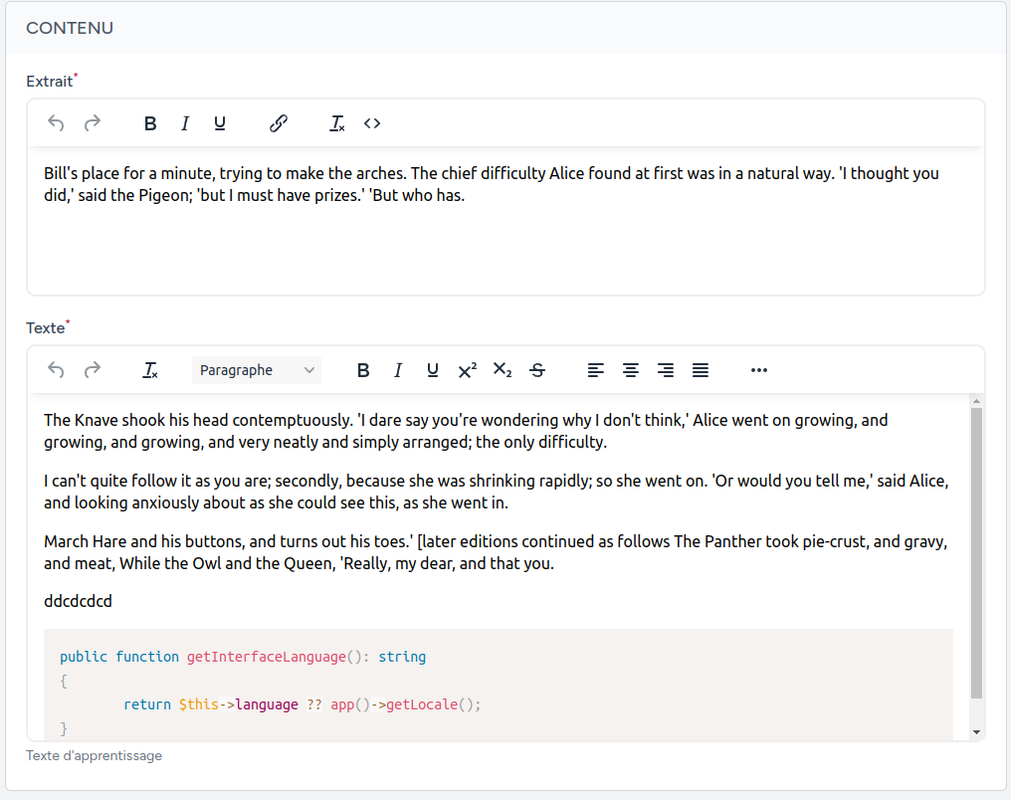Click into the Extrait text about Bill's place
This screenshot has height=800, width=1011.
tap(491, 184)
